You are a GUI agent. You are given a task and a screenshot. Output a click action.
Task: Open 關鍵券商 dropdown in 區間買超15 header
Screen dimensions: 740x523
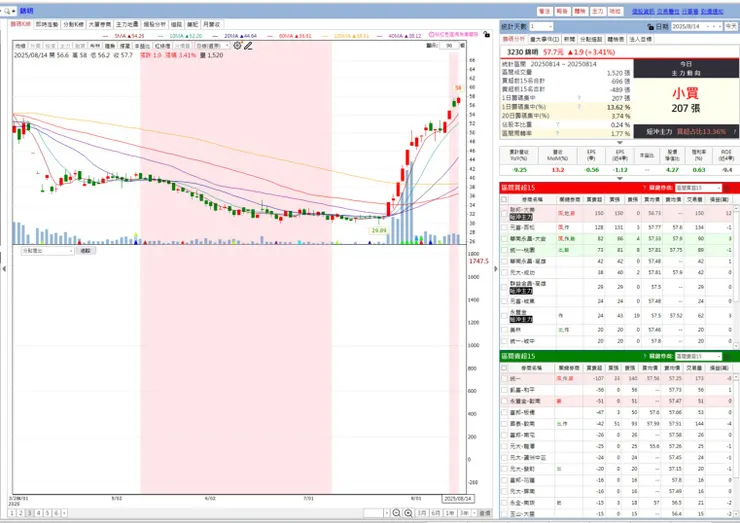(x=698, y=188)
